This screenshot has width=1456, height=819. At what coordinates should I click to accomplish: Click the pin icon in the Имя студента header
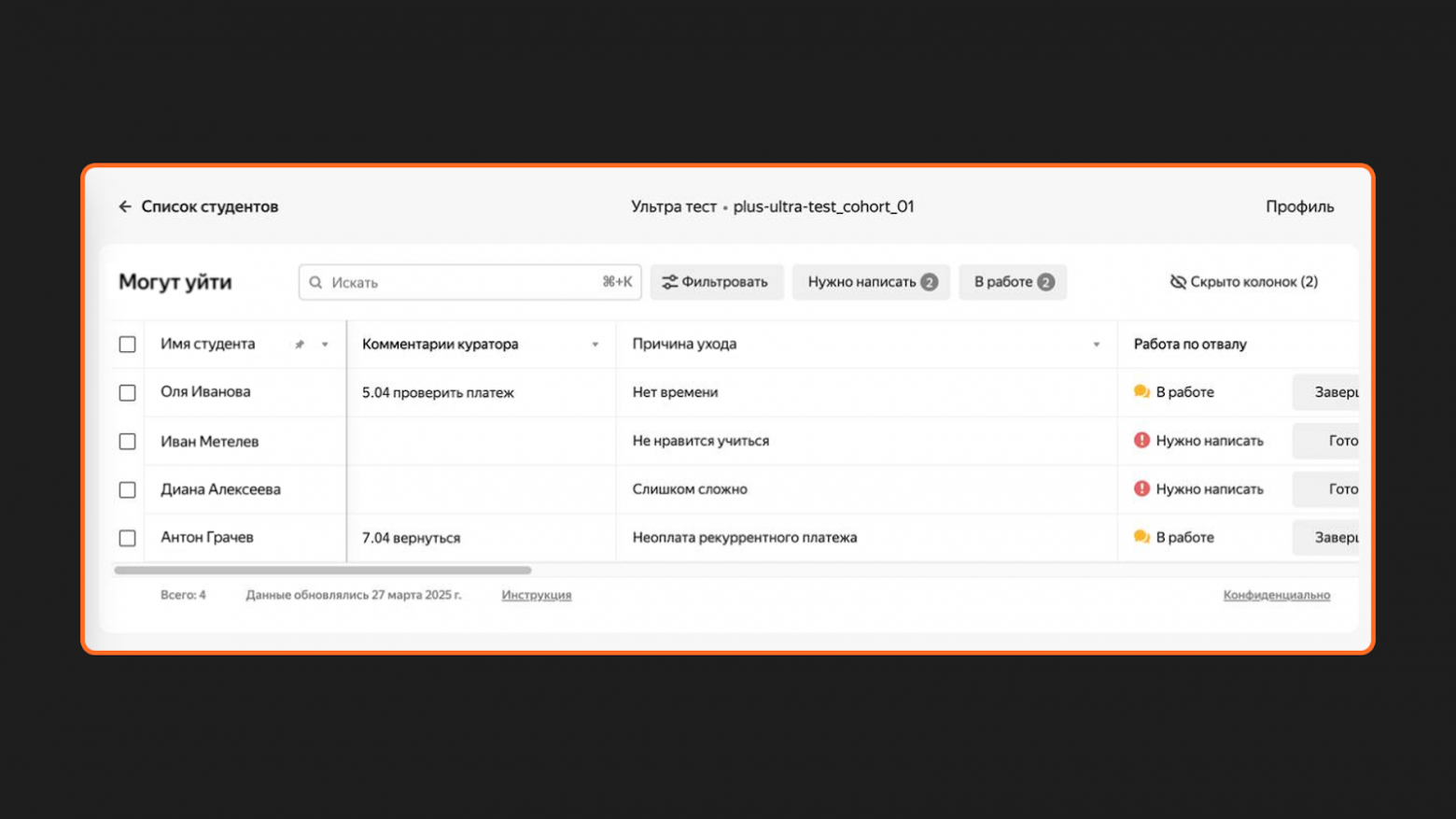click(301, 344)
